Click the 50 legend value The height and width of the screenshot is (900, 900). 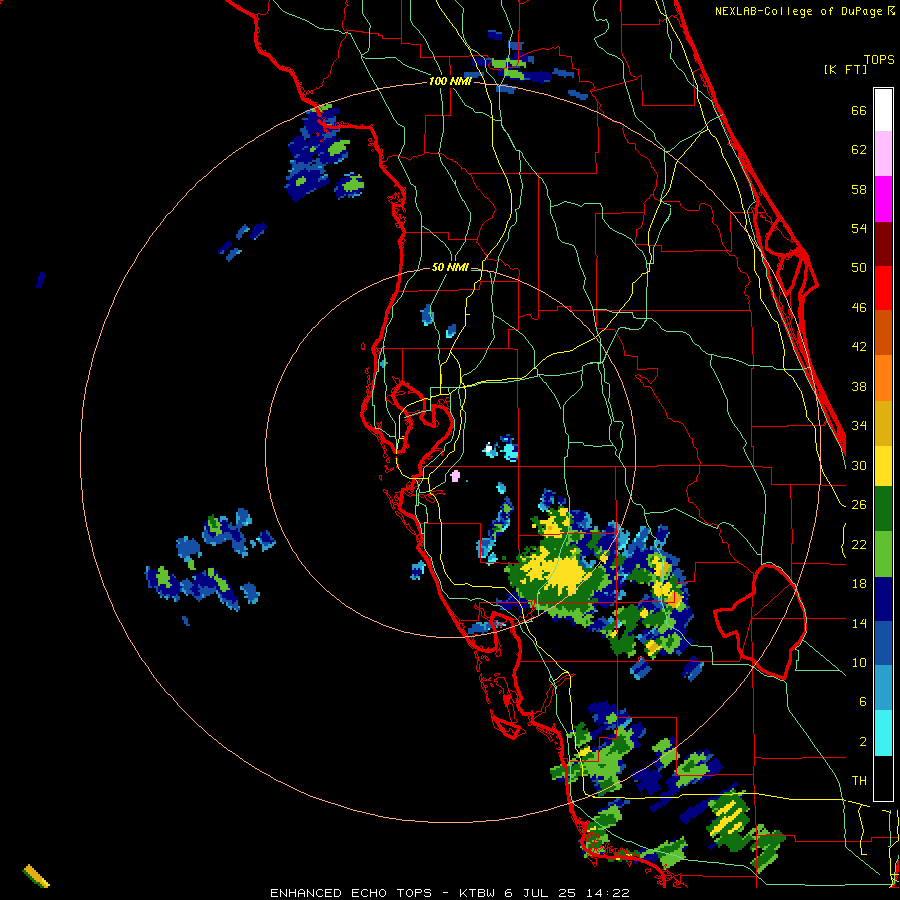tap(859, 267)
